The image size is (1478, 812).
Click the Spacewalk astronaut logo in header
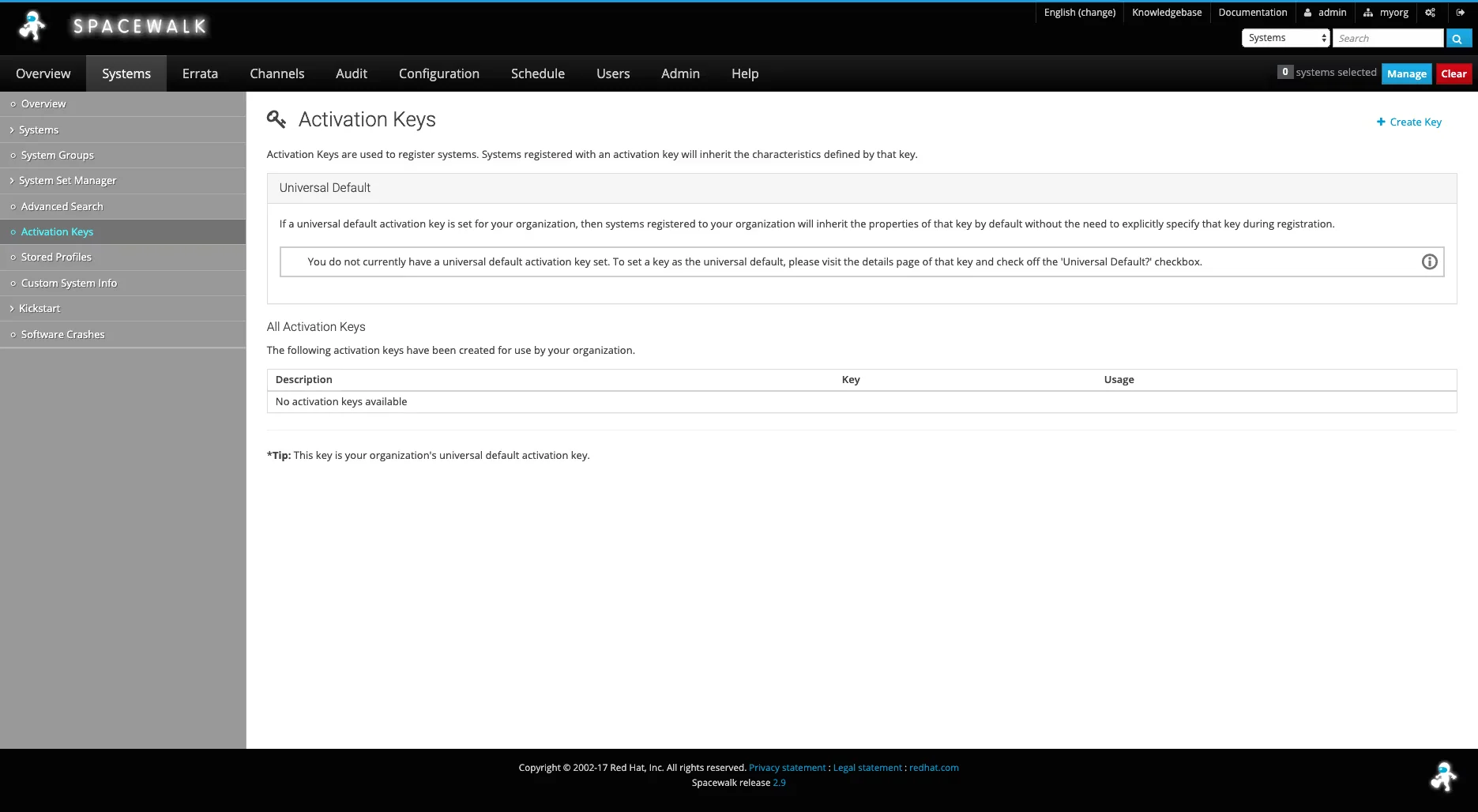pyautogui.click(x=32, y=26)
